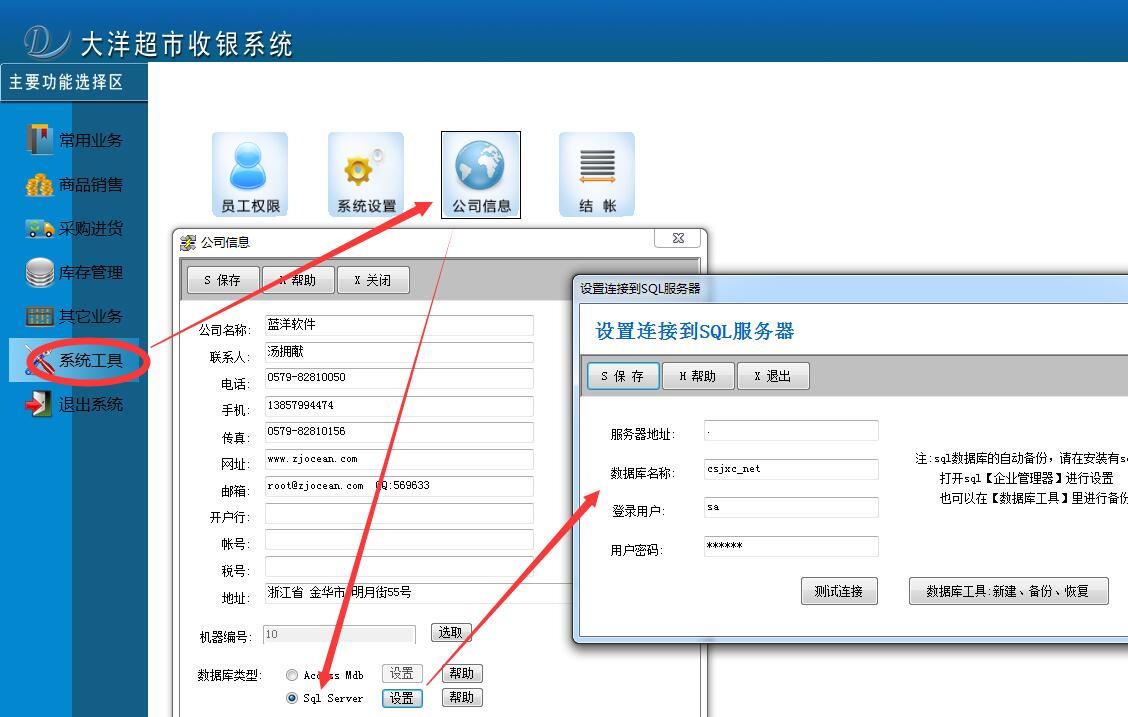Select 常用业务 in the sidebar
Screen dimensions: 1128x717
pos(75,140)
